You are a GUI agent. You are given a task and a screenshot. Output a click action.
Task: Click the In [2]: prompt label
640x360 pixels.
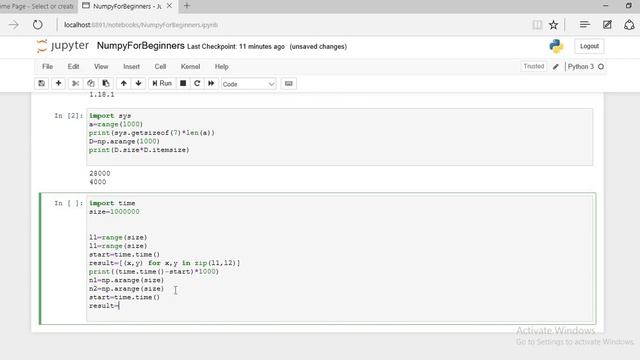pyautogui.click(x=69, y=116)
